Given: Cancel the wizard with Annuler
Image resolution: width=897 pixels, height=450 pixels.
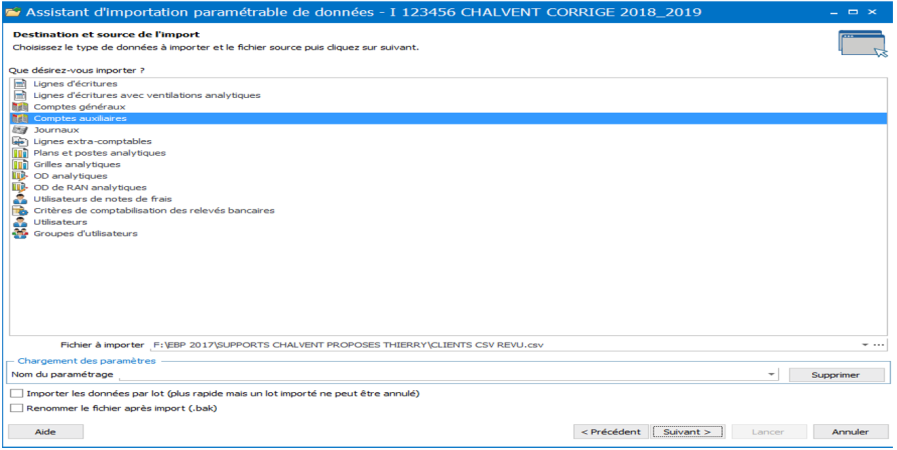Looking at the screenshot, I should pyautogui.click(x=851, y=432).
